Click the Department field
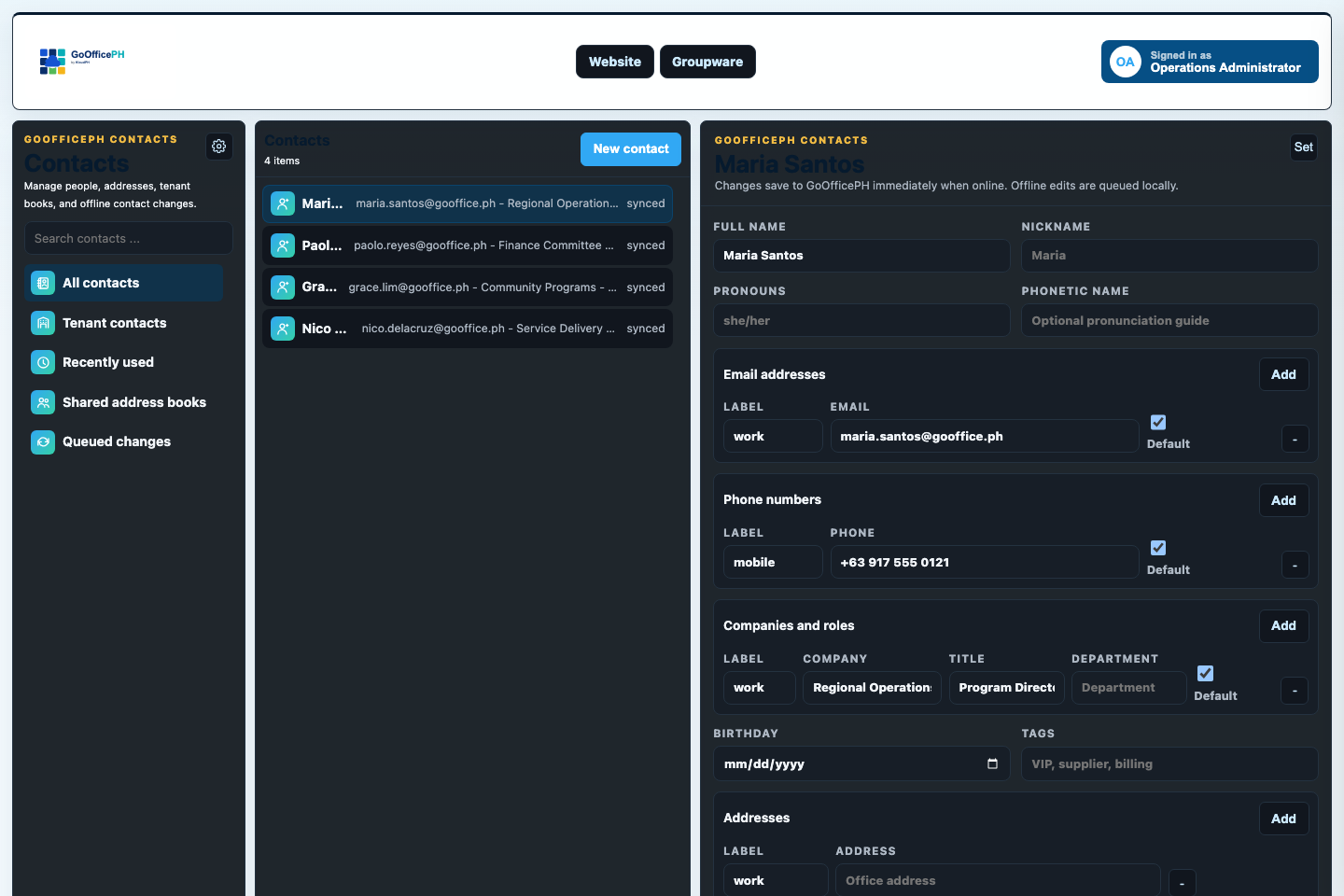This screenshot has width=1344, height=896. (x=1128, y=688)
